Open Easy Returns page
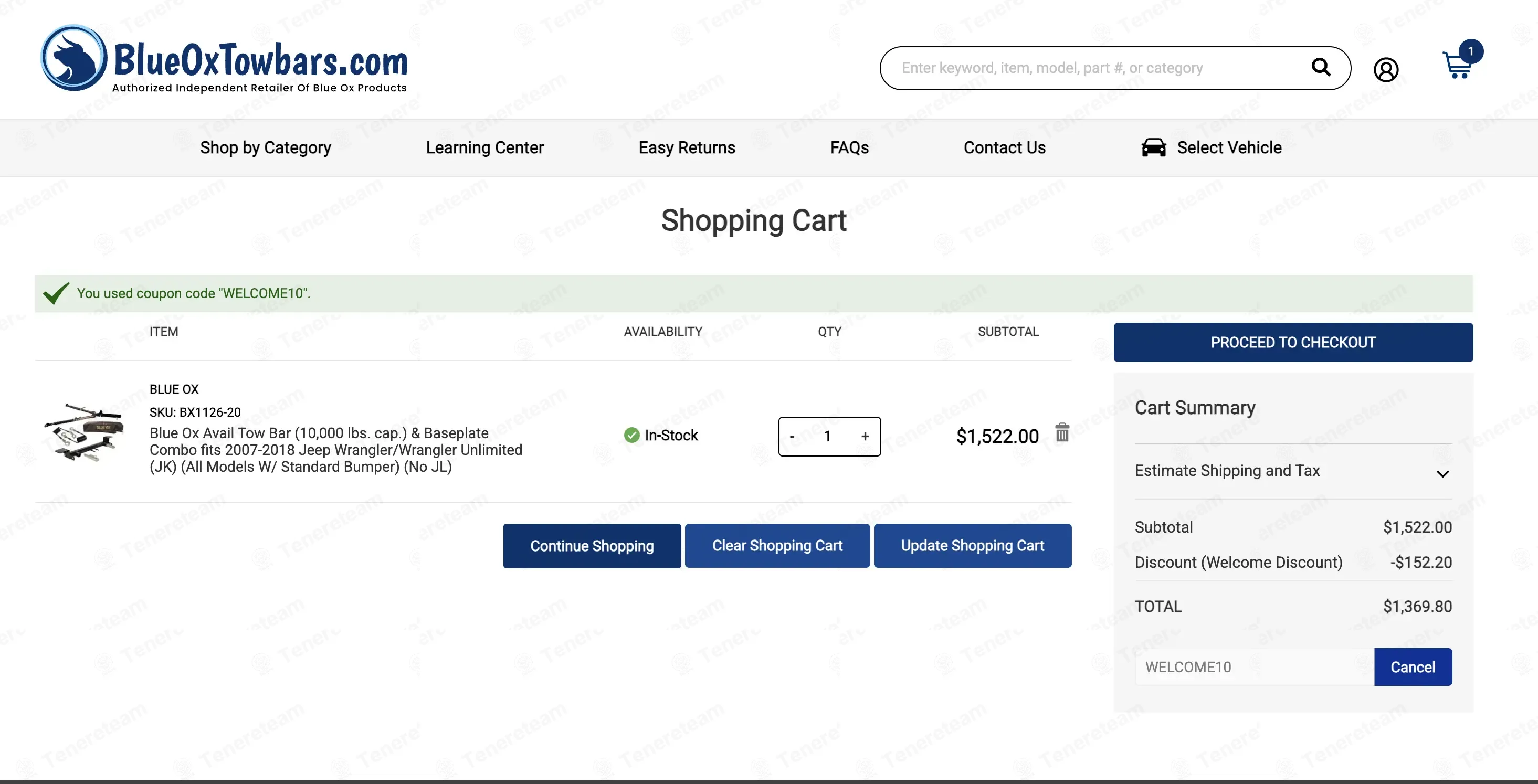The height and width of the screenshot is (784, 1538). (x=687, y=147)
